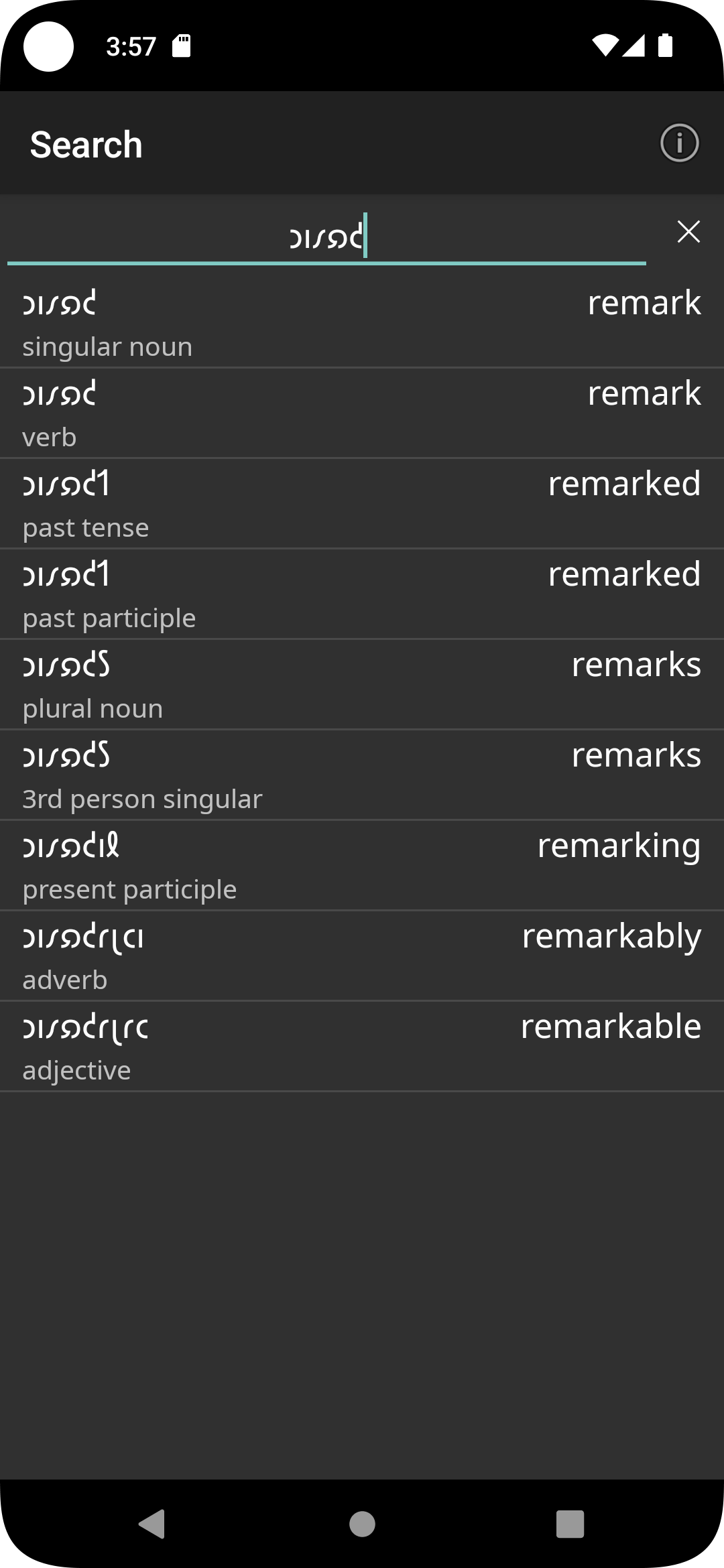The height and width of the screenshot is (1568, 724).
Task: Open 'remarked' past participle result
Action: 362,594
